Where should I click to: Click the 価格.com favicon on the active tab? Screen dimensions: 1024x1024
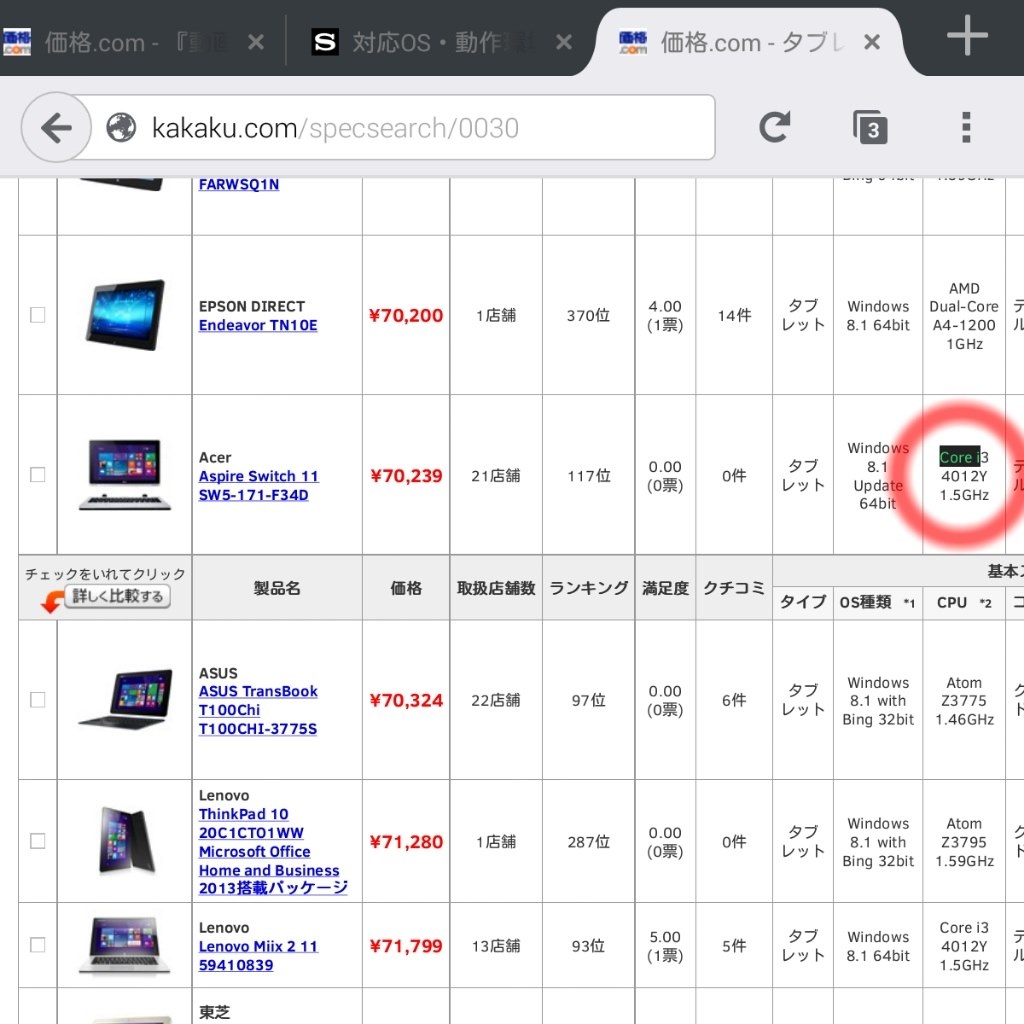tap(634, 41)
